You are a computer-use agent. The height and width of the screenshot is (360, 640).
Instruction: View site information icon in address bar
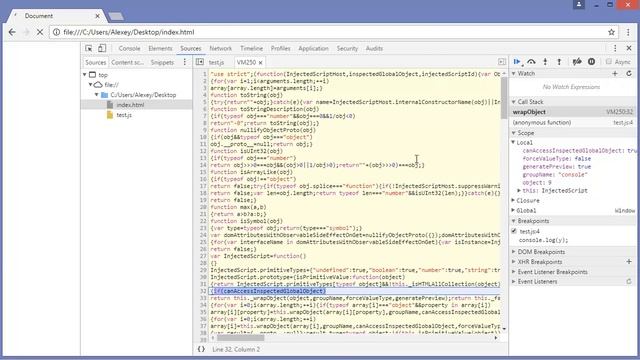click(56, 32)
